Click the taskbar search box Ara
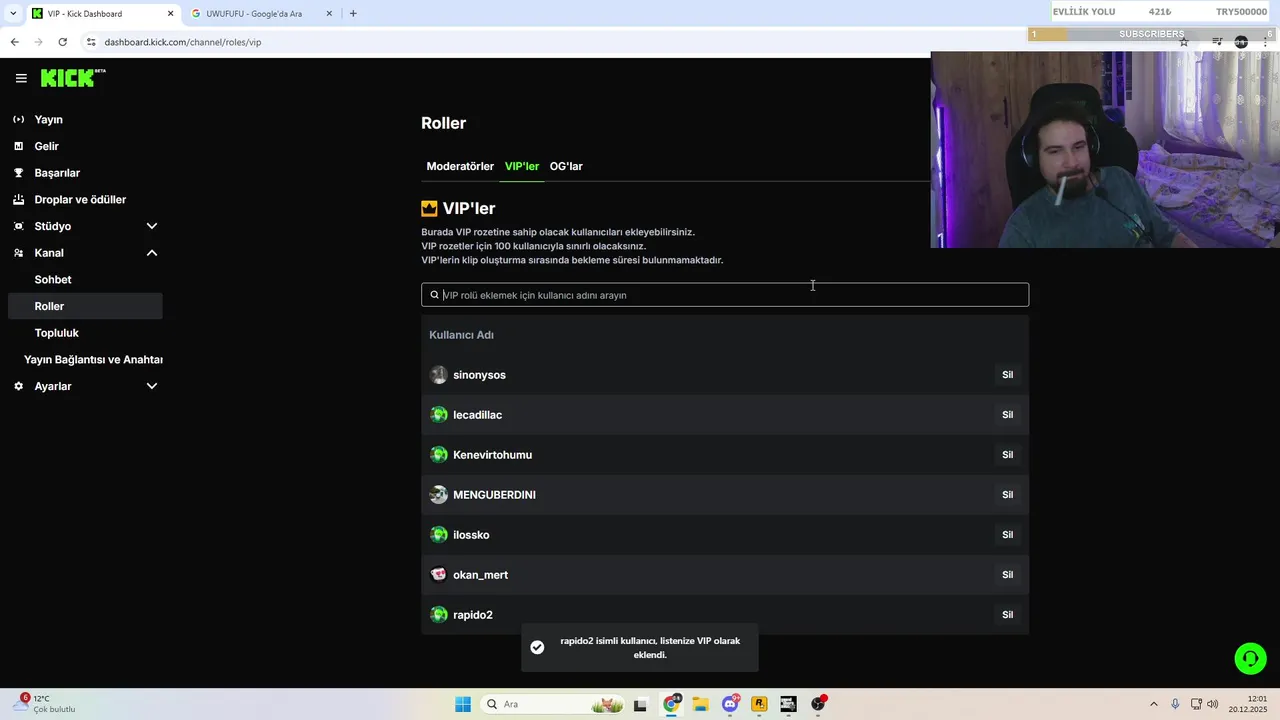This screenshot has width=1280, height=720. tap(553, 704)
